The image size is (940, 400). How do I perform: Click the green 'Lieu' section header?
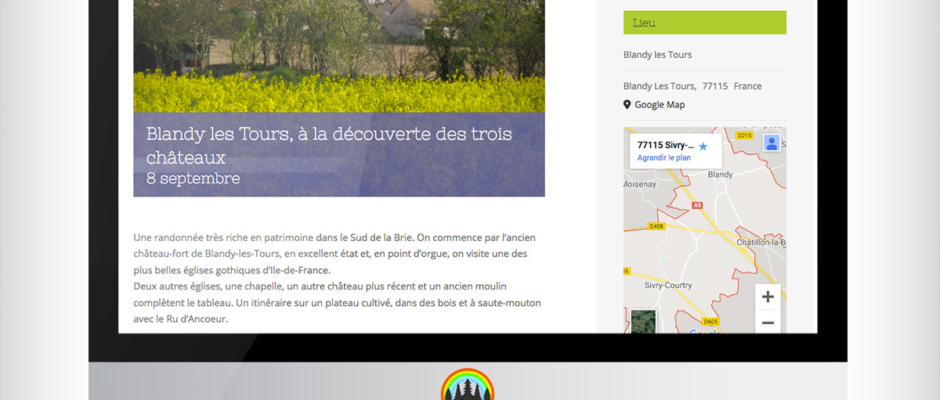point(704,22)
